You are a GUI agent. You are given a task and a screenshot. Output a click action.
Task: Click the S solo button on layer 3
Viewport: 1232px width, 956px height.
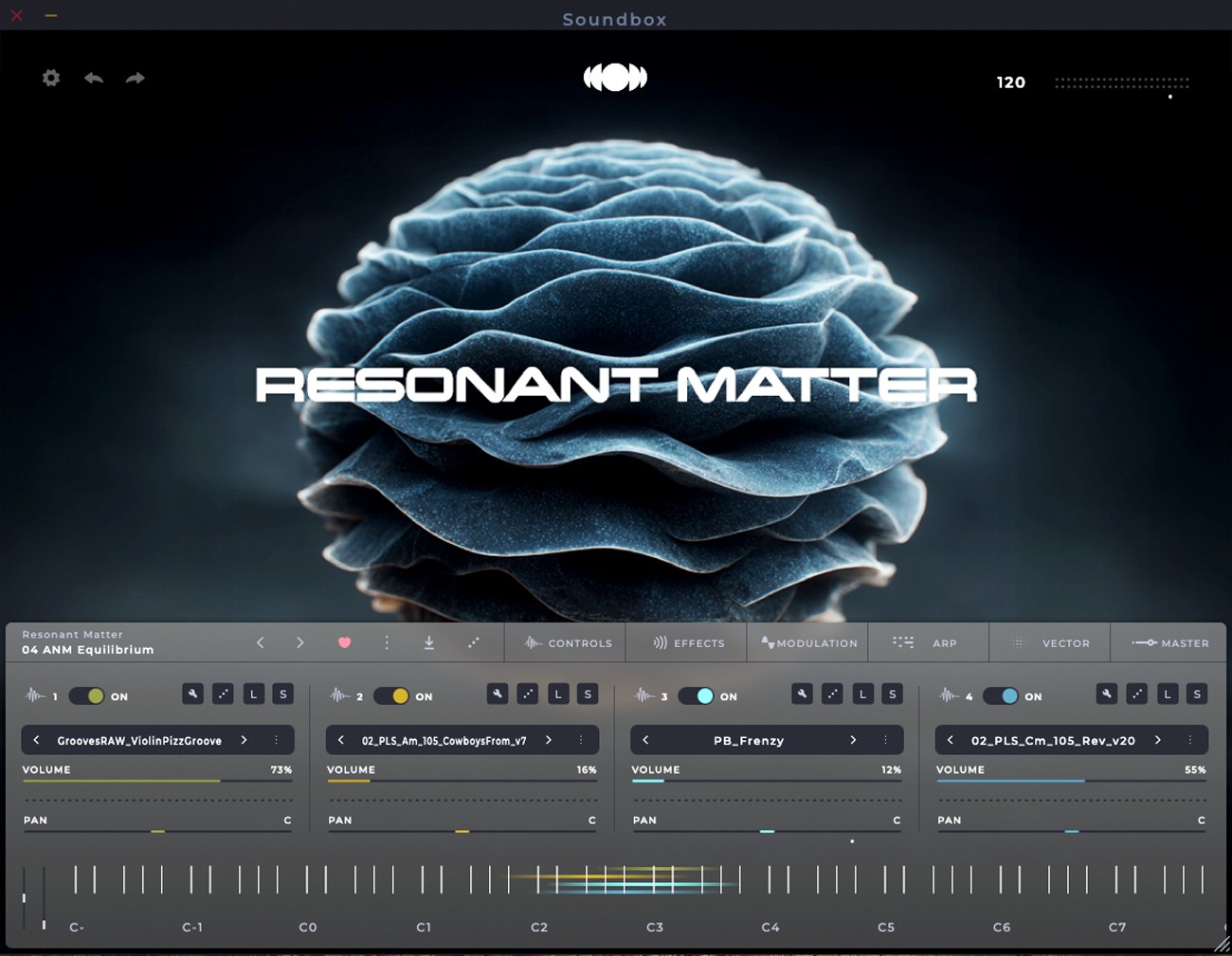click(892, 694)
